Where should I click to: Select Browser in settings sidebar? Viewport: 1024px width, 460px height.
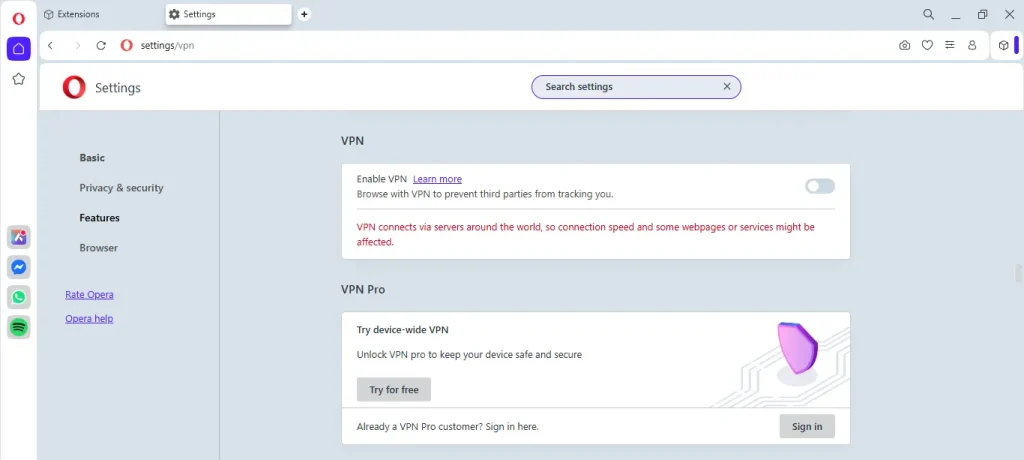(x=99, y=248)
